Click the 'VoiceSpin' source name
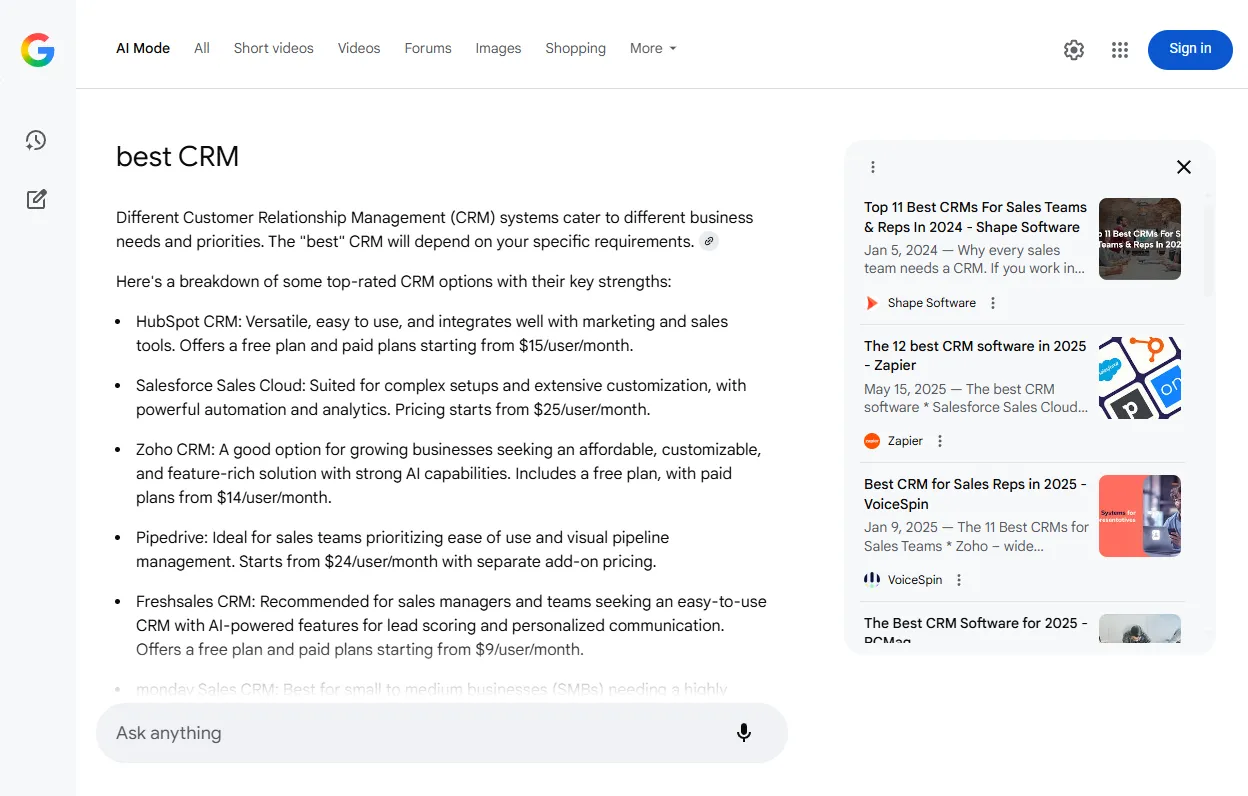Screen dimensions: 1248x796 (x=915, y=580)
